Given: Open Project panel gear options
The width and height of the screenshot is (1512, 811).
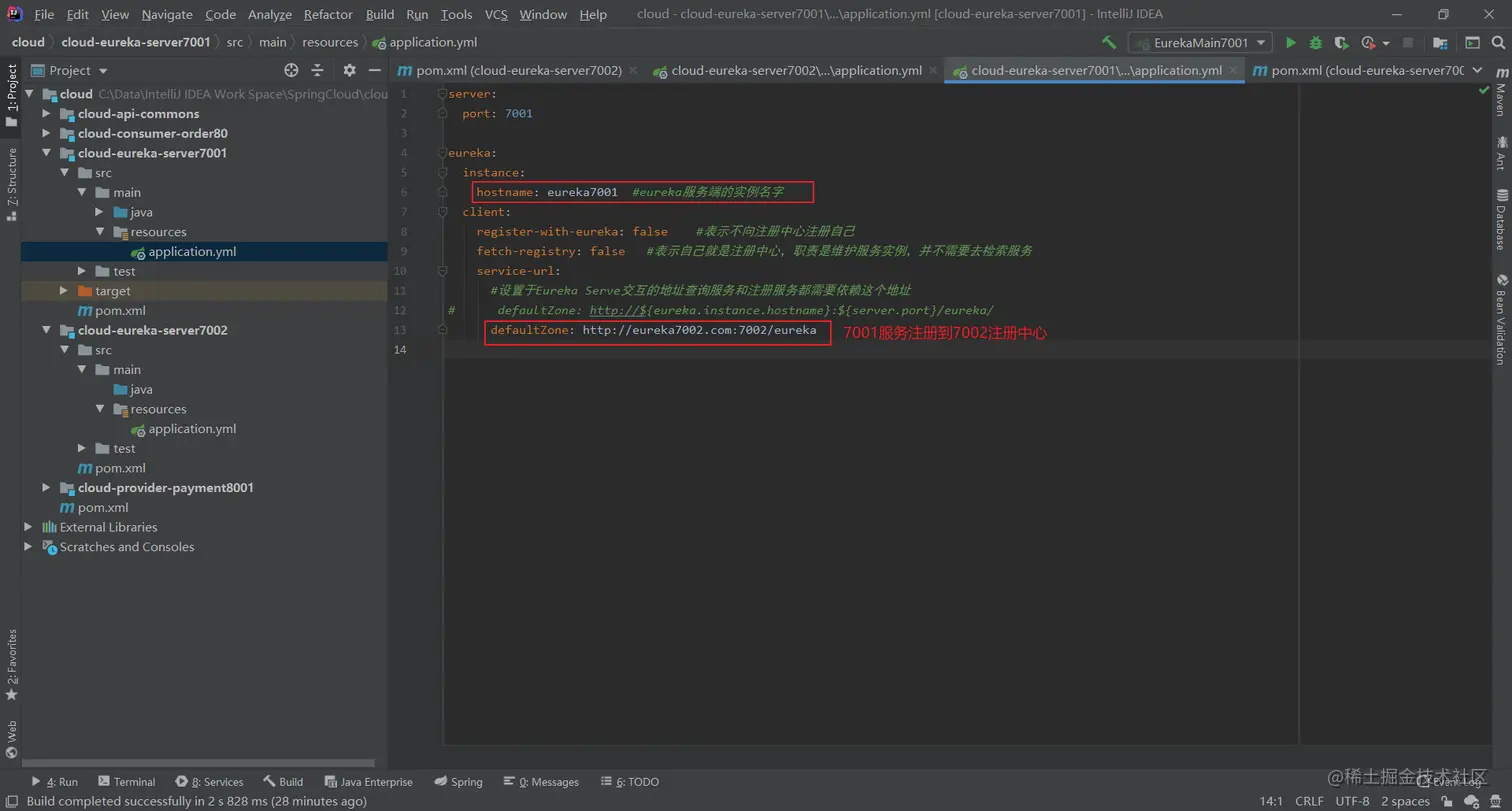Looking at the screenshot, I should (349, 70).
